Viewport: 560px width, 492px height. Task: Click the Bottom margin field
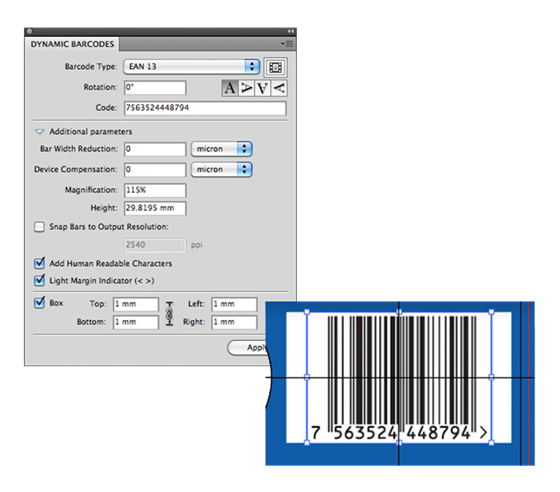pos(136,322)
